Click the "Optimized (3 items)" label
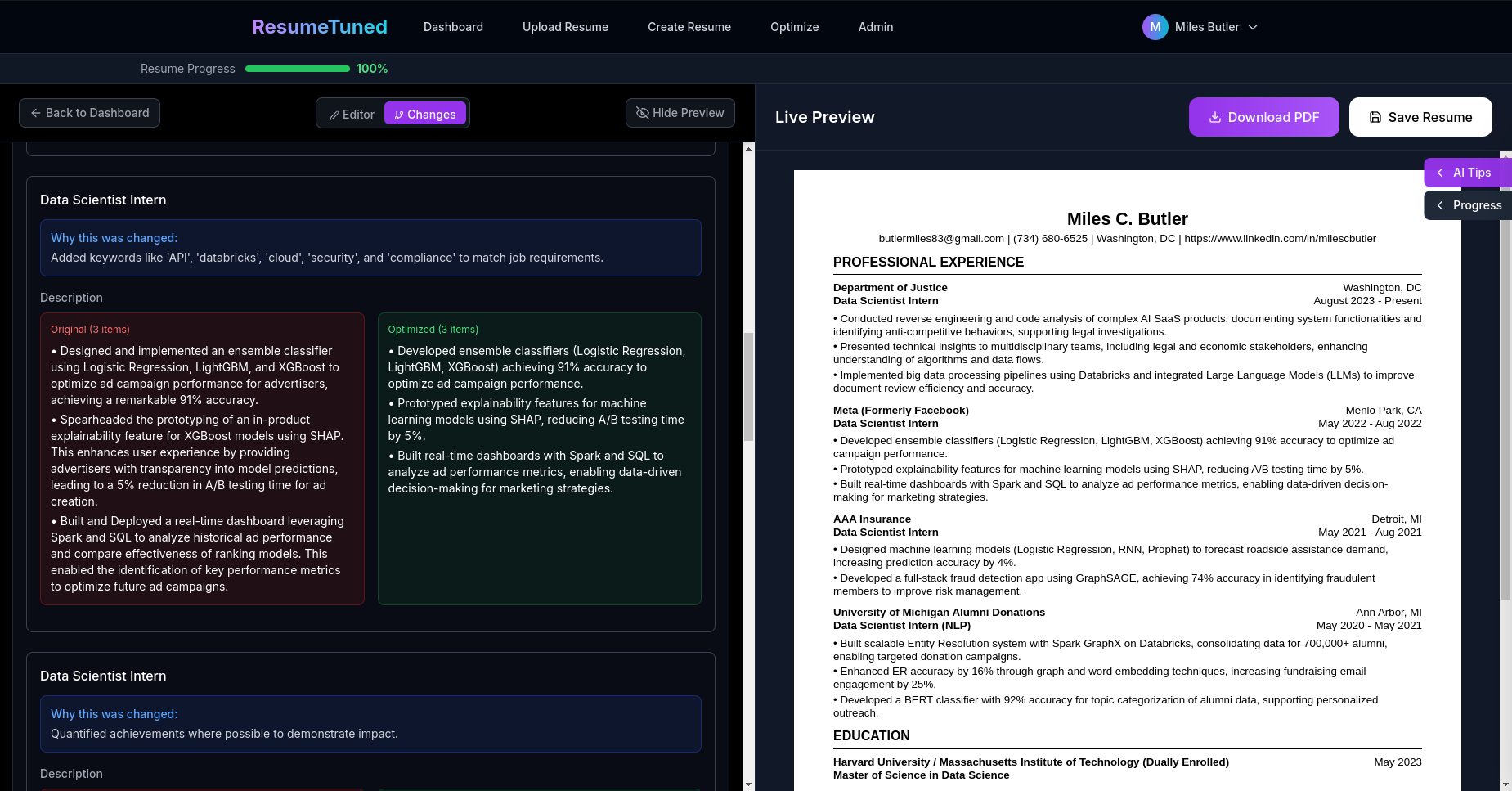The image size is (1512, 791). coord(433,330)
